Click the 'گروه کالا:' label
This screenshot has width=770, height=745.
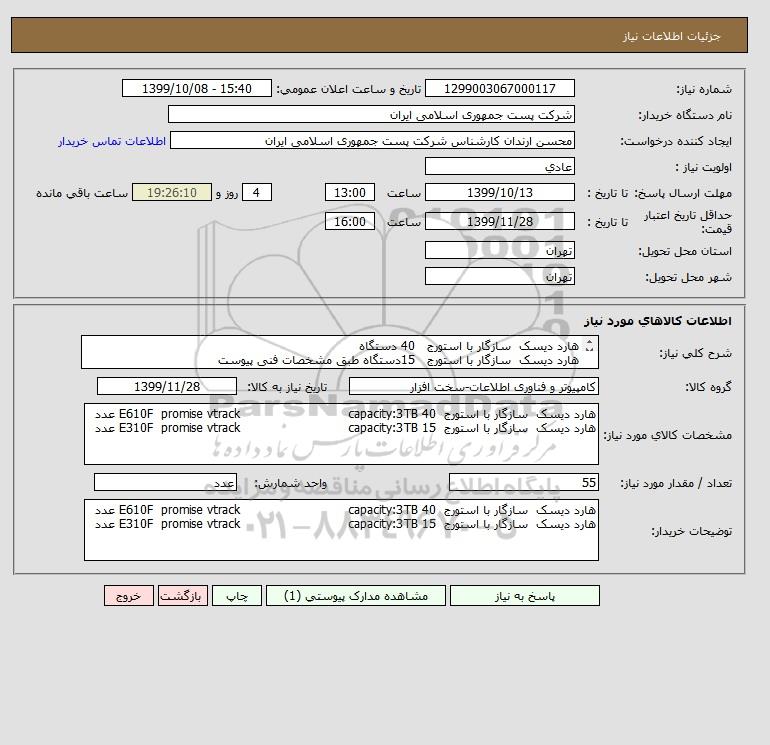709,387
